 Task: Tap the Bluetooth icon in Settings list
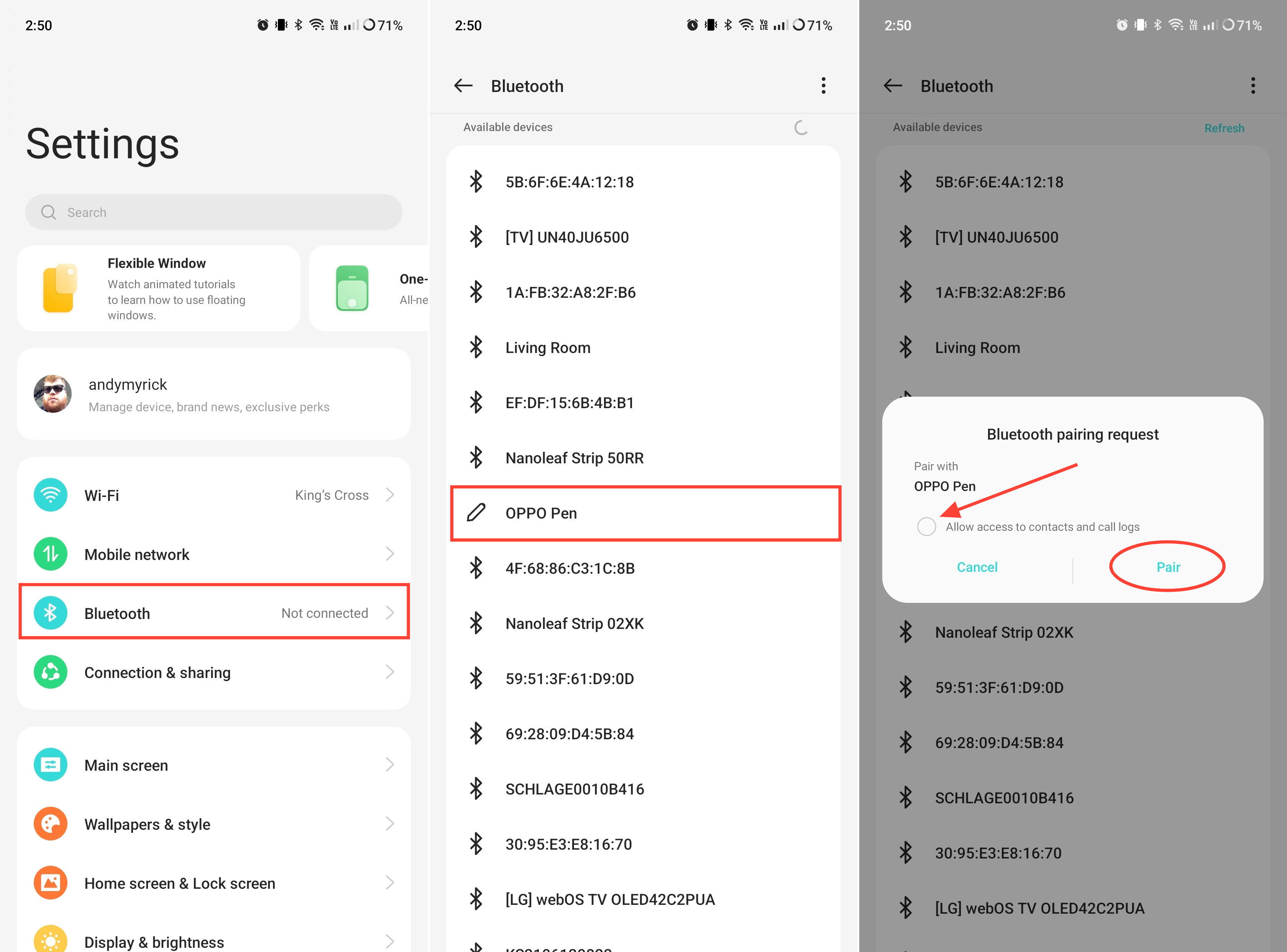(51, 613)
